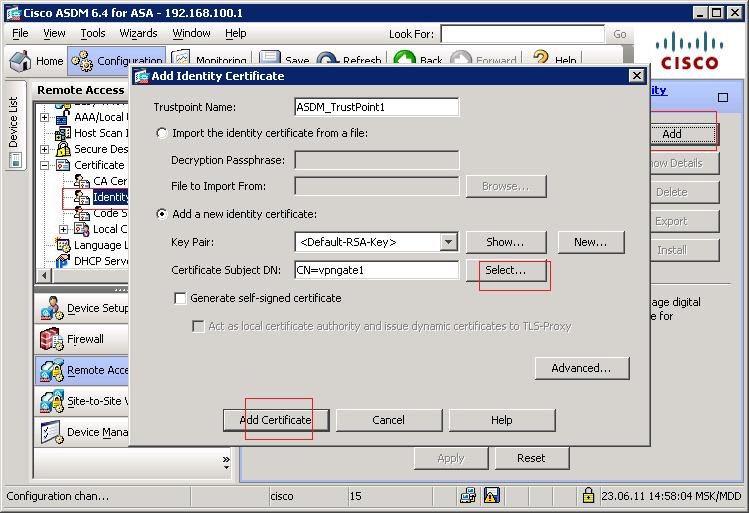Open the Key Pair dropdown
This screenshot has width=749, height=513.
point(448,242)
